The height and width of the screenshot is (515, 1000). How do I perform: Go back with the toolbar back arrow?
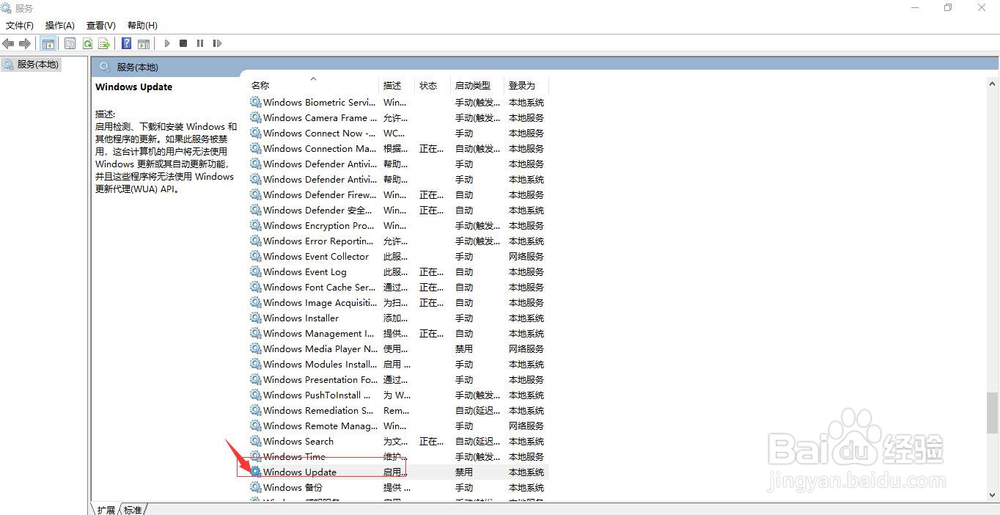click(x=8, y=43)
